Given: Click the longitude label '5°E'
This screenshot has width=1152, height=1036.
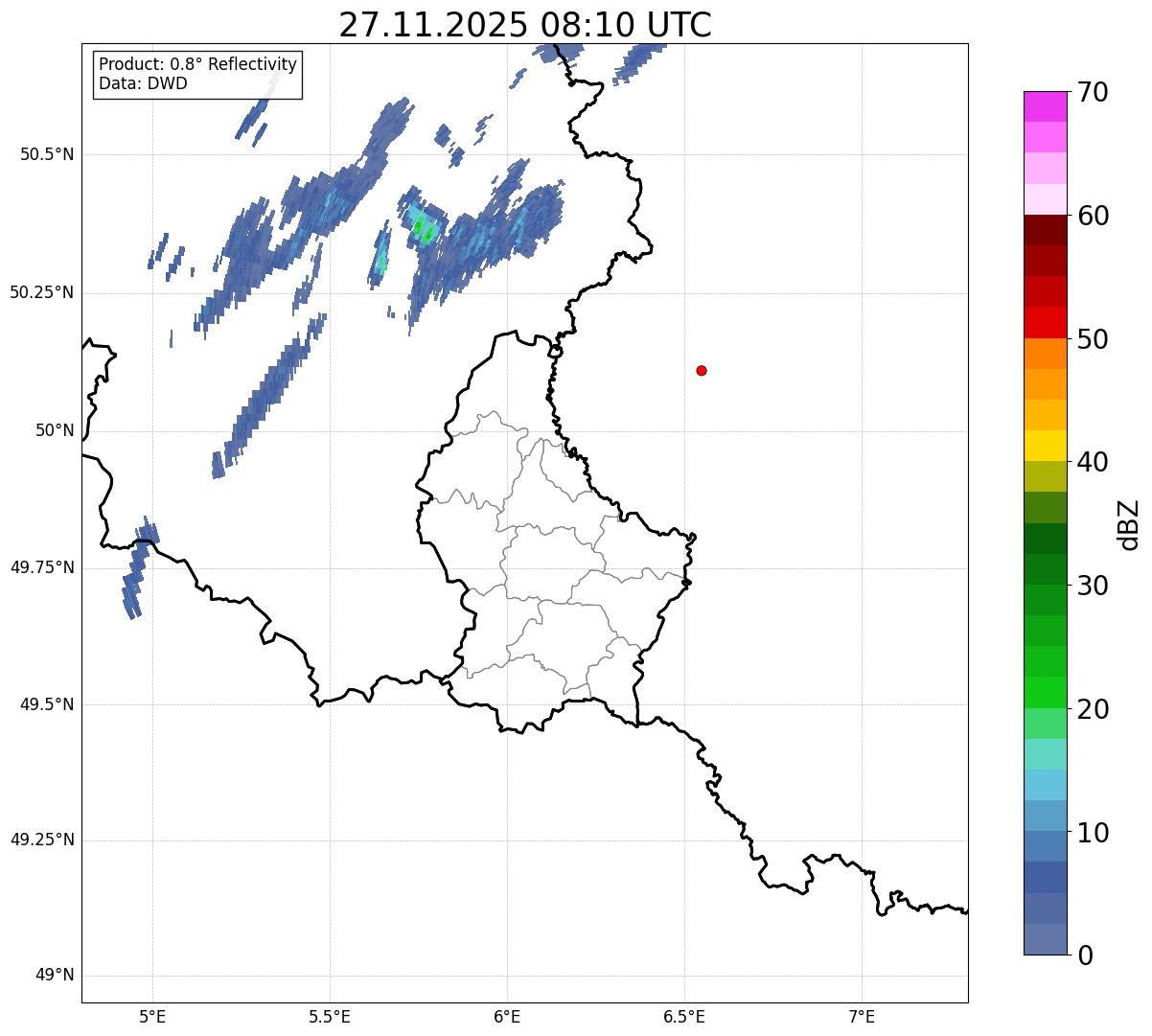Looking at the screenshot, I should [152, 1016].
